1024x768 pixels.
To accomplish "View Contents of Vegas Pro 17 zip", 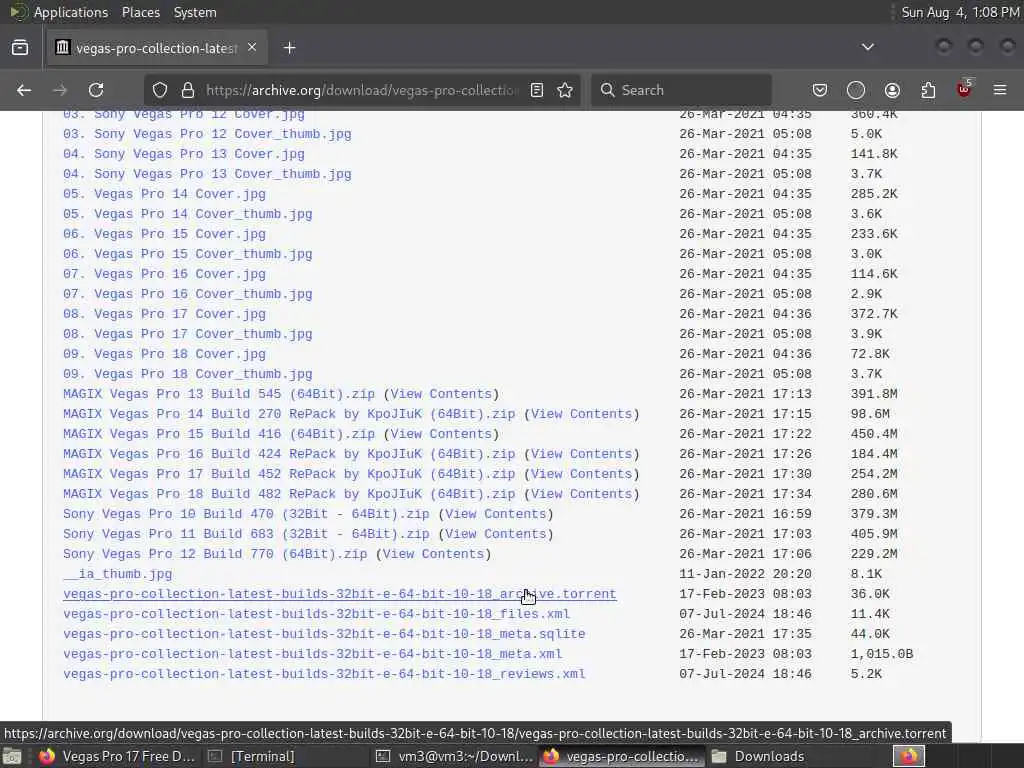I will pyautogui.click(x=581, y=474).
